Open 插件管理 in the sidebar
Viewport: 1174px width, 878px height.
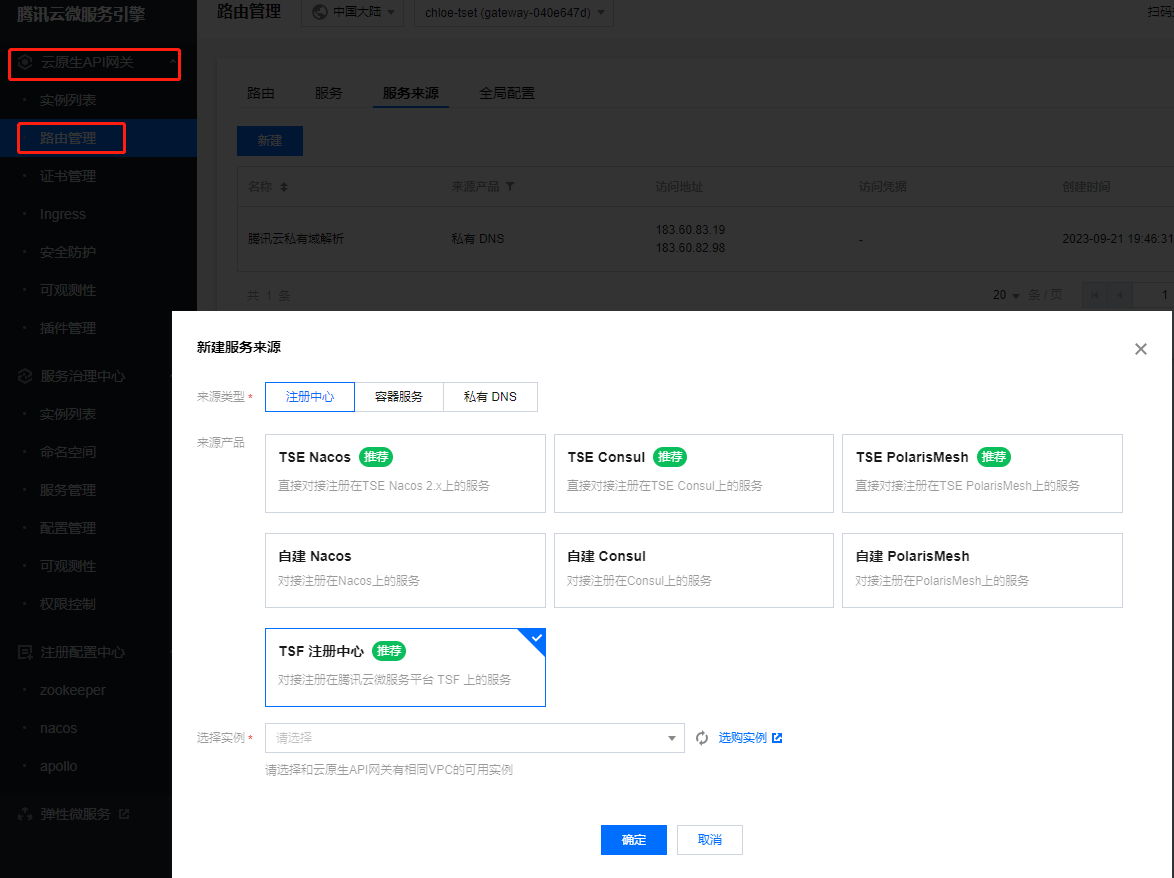click(68, 328)
